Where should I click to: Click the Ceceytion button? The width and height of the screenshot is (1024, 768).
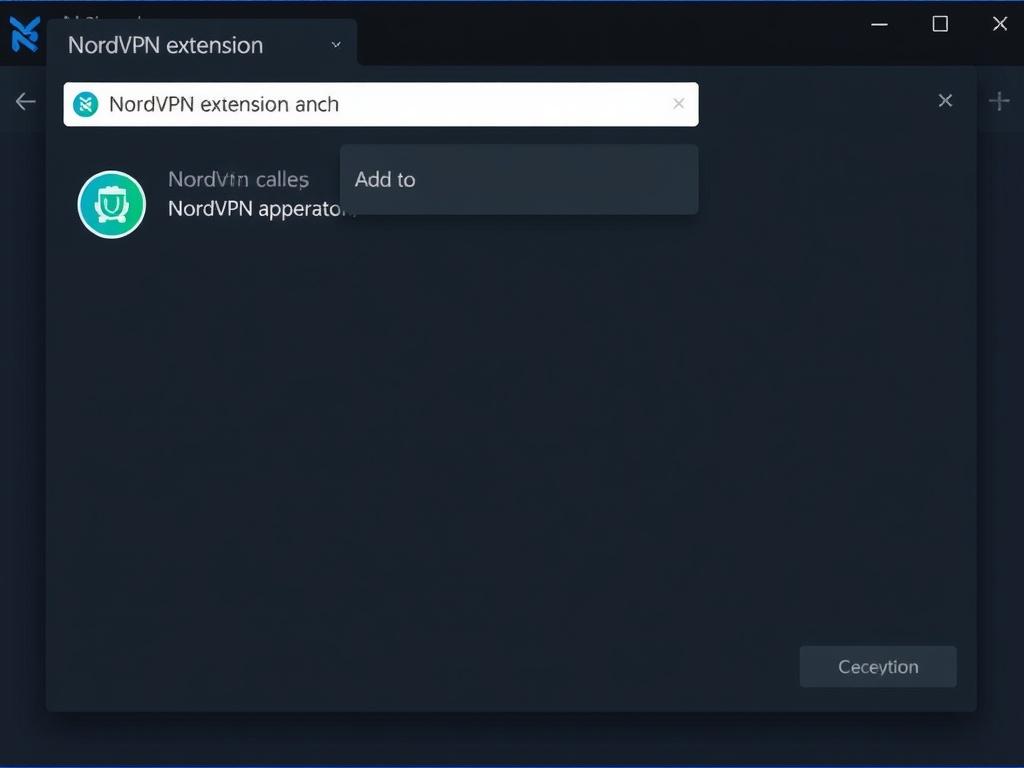click(x=878, y=667)
